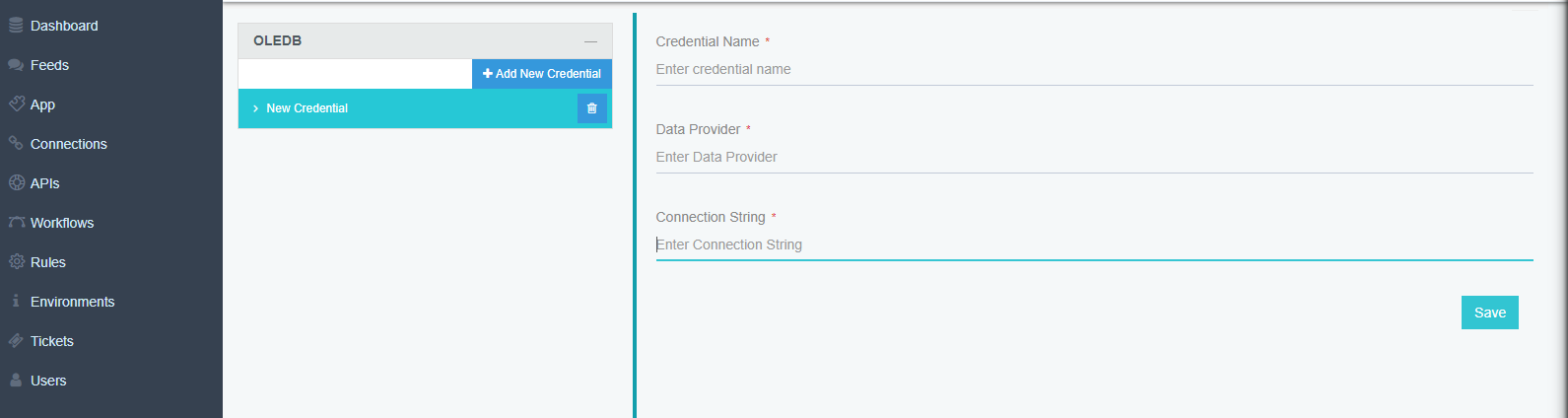The image size is (1568, 418).
Task: Focus the Connection String input field
Action: [x=1094, y=245]
